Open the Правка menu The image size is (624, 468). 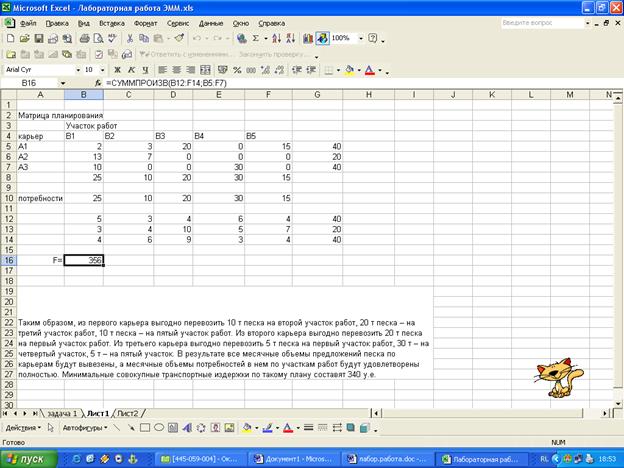57,23
